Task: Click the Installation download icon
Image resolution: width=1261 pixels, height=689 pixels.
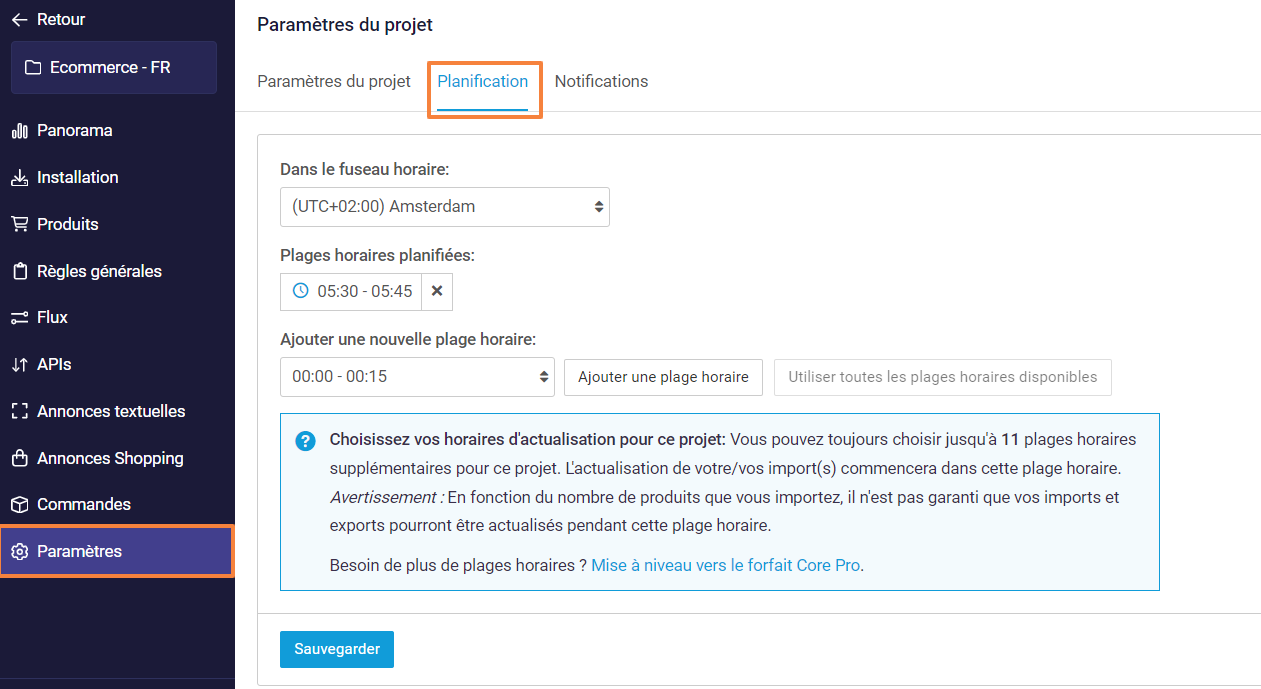Action: 19,178
